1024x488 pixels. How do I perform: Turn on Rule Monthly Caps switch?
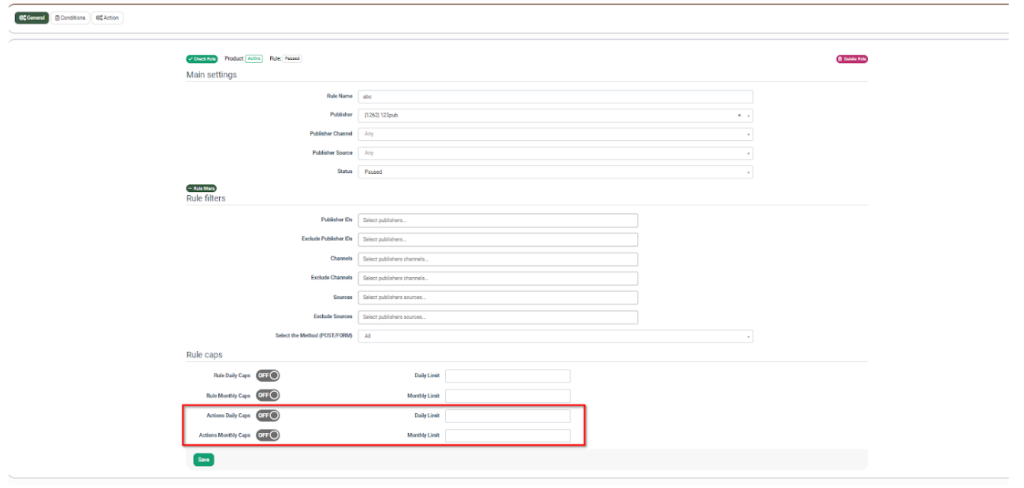point(267,395)
